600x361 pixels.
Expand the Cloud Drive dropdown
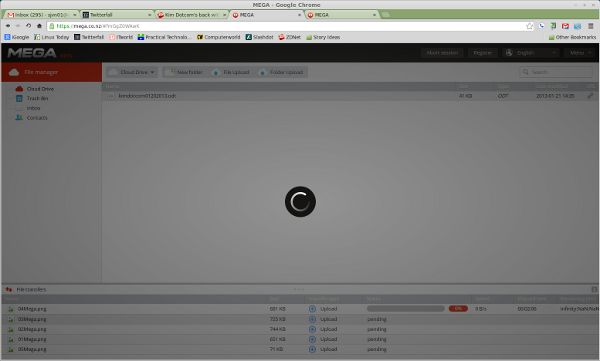pyautogui.click(x=132, y=72)
